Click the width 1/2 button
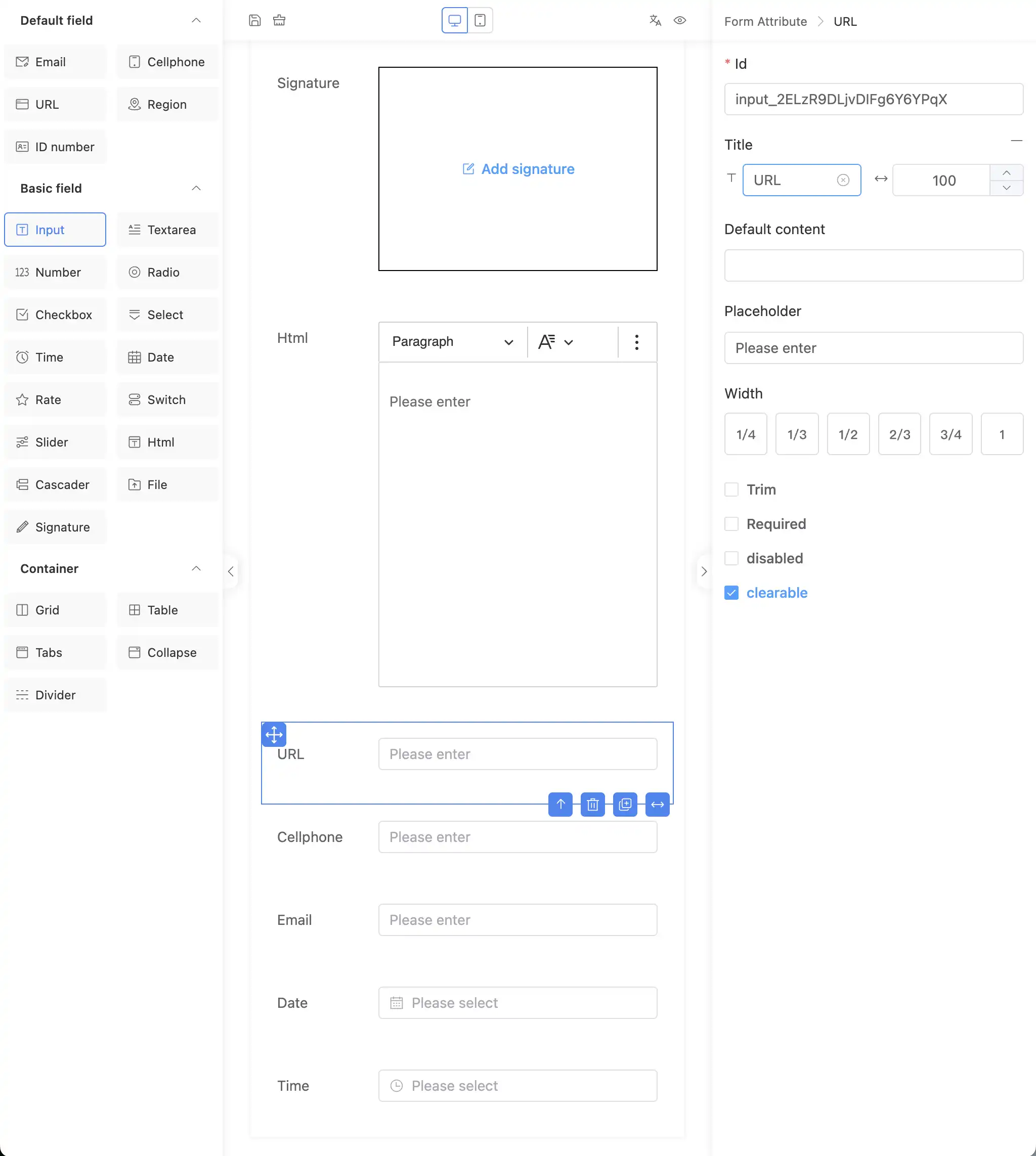Image resolution: width=1036 pixels, height=1156 pixels. (x=848, y=434)
